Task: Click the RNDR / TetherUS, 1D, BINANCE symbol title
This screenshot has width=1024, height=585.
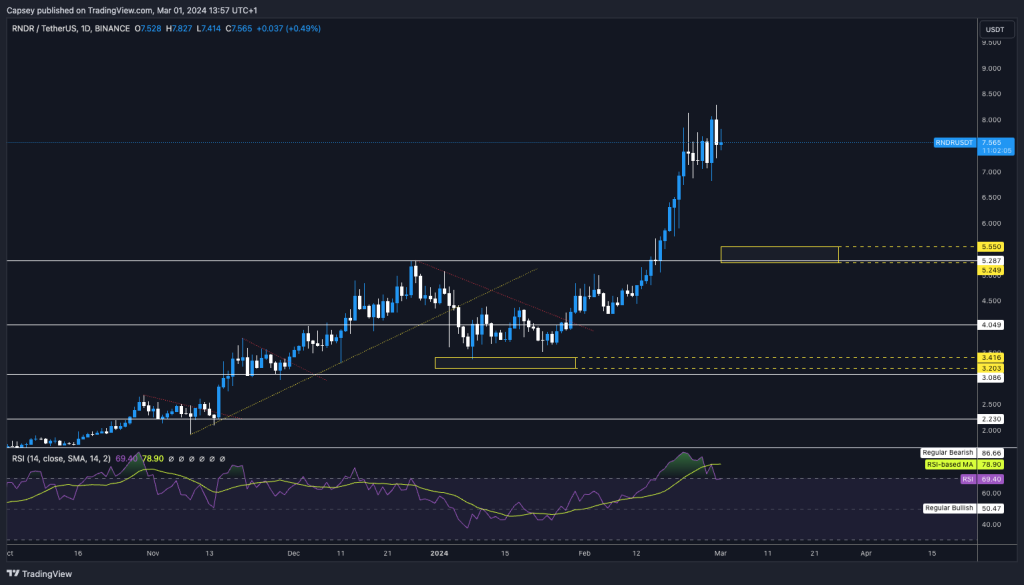Action: pyautogui.click(x=71, y=29)
